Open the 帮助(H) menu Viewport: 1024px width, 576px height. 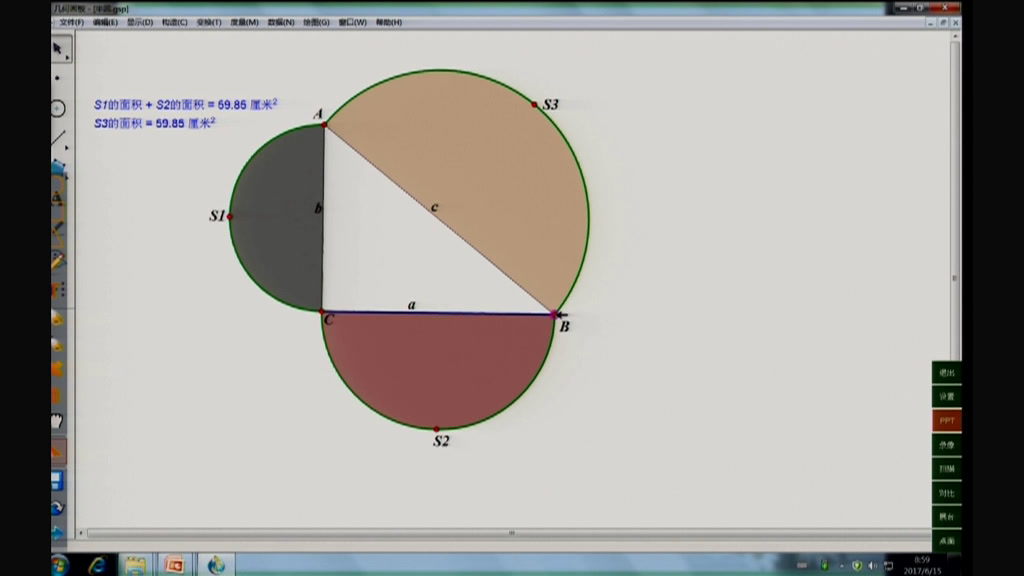tap(389, 22)
